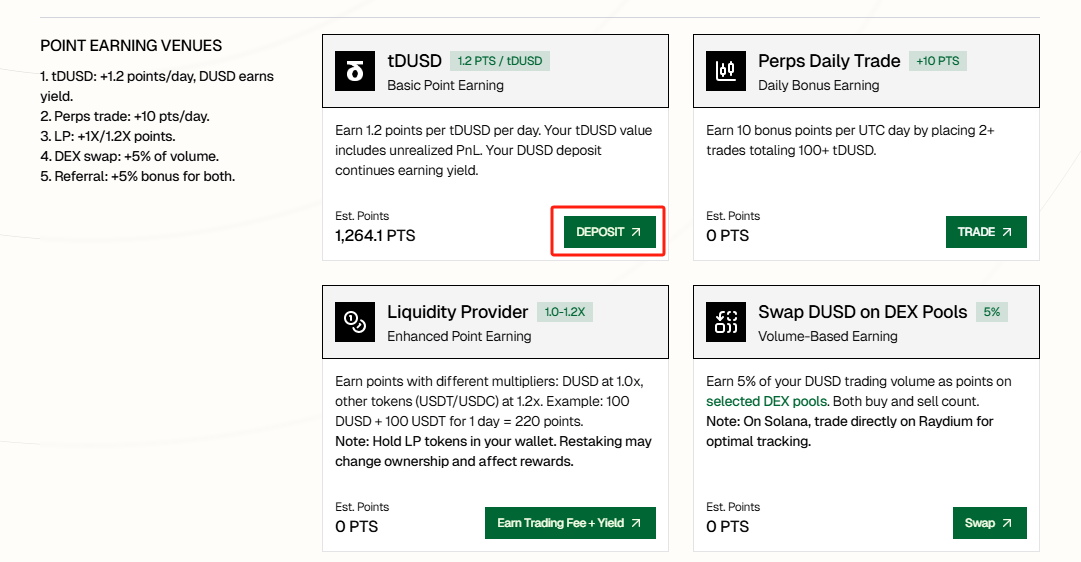Viewport: 1081px width, 562px height.
Task: Click the Perps Daily Trade candlestick icon
Action: (725, 72)
